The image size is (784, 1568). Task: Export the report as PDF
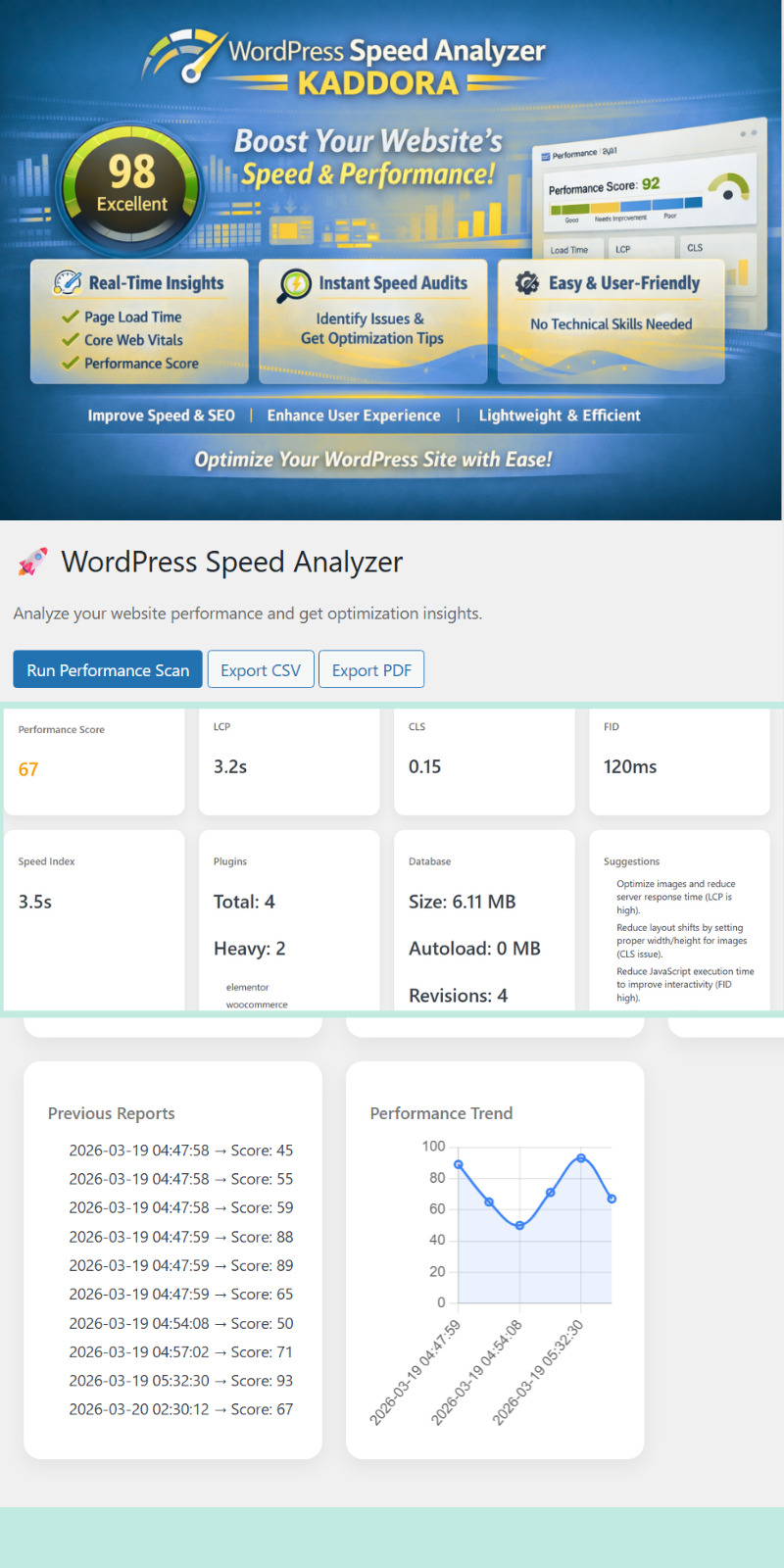click(371, 669)
